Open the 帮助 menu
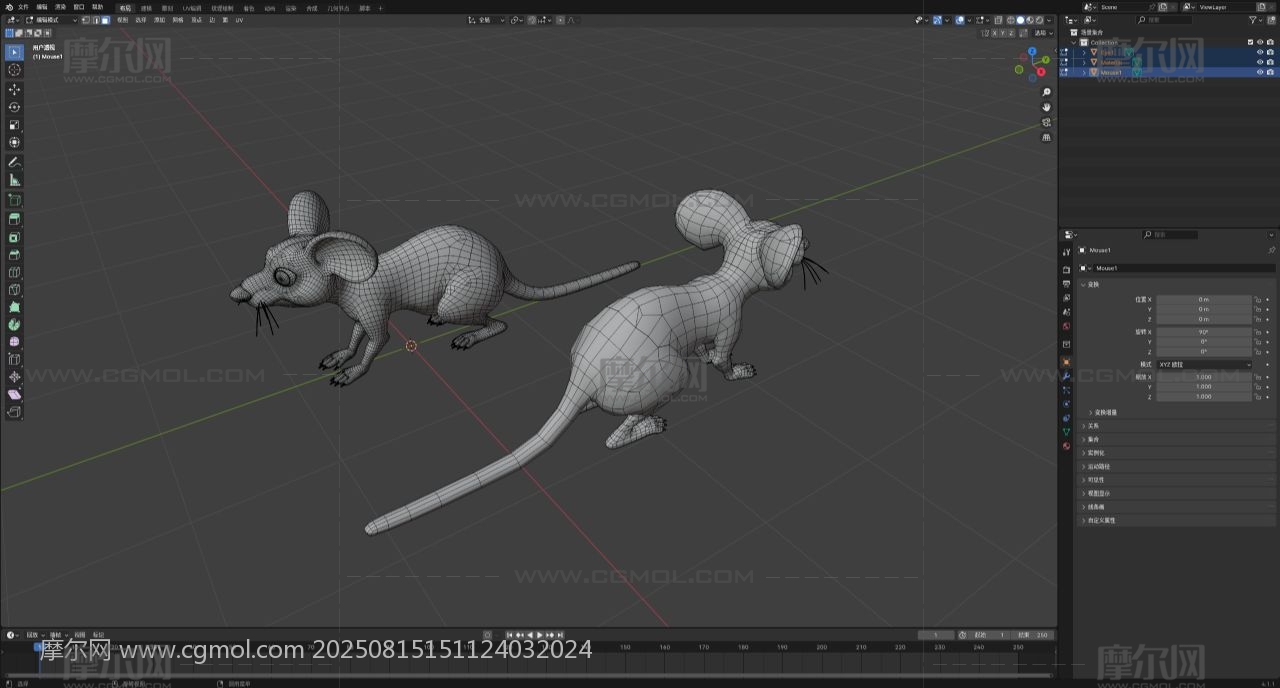 (x=97, y=7)
